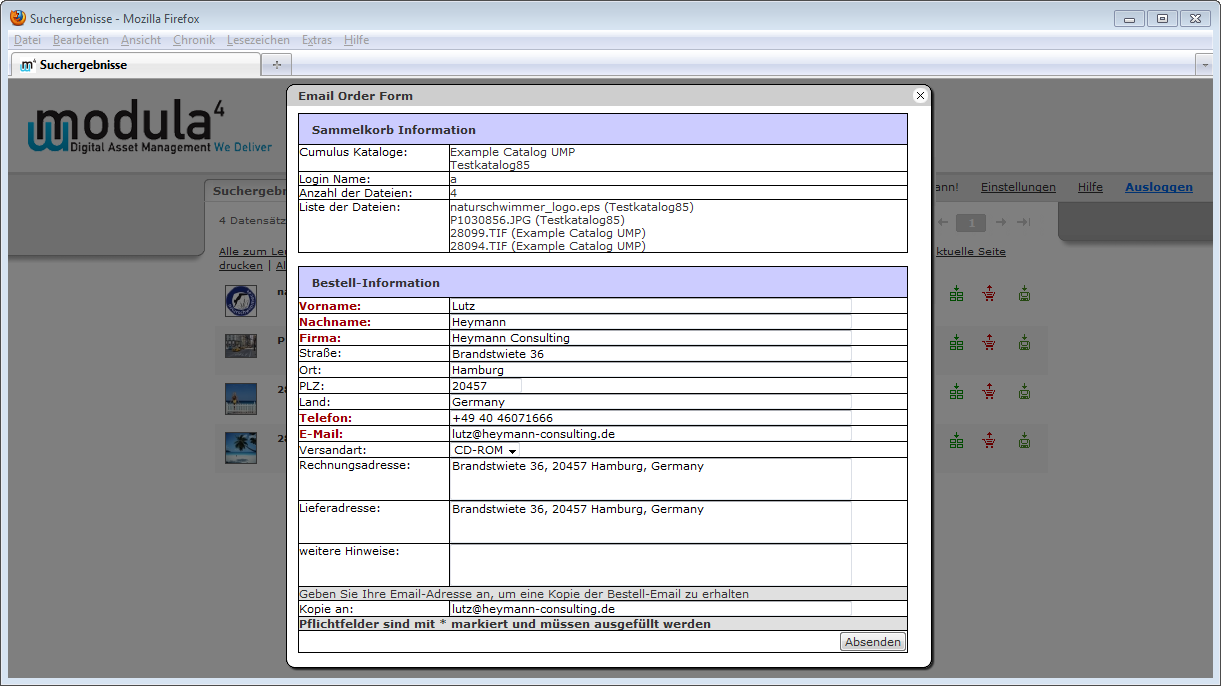The height and width of the screenshot is (686, 1221).
Task: Click red cart icon in city street photo row
Action: coord(989,342)
